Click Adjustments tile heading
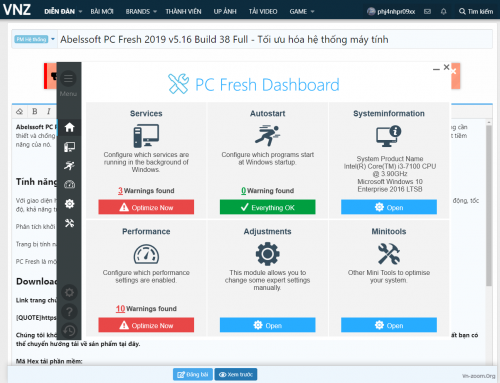Image resolution: width=500 pixels, height=383 pixels. 267,232
